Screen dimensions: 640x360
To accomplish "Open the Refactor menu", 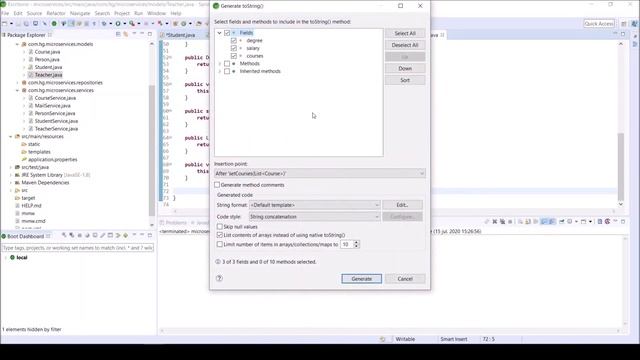I will [x=56, y=13].
